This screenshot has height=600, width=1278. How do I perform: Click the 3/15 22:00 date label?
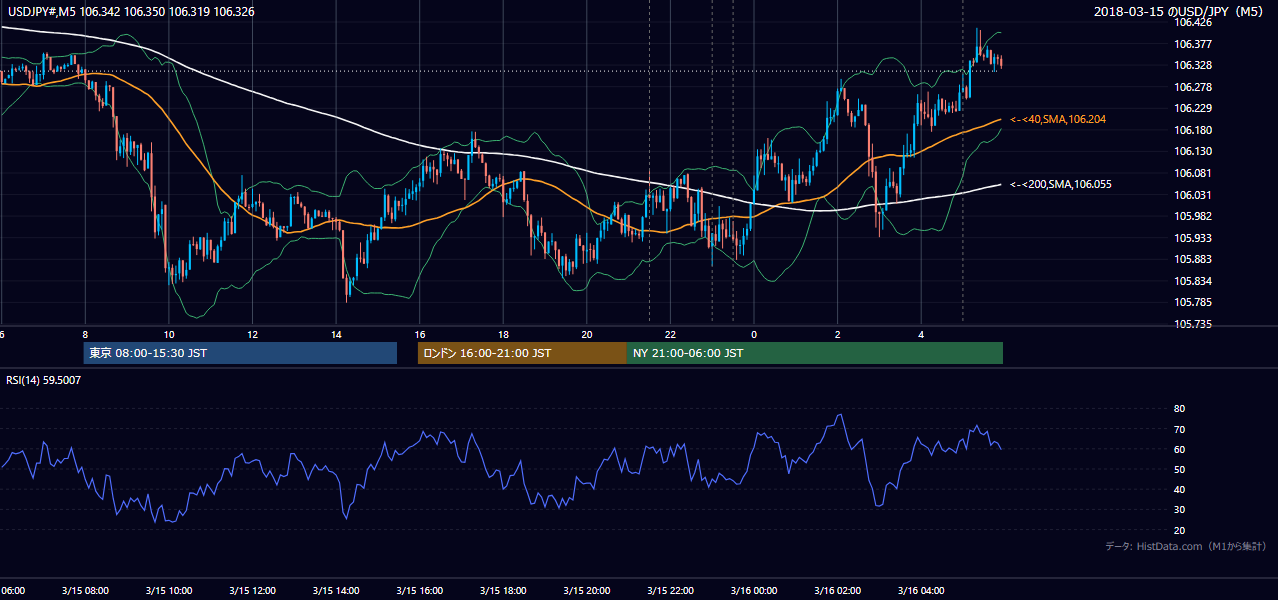(x=671, y=591)
